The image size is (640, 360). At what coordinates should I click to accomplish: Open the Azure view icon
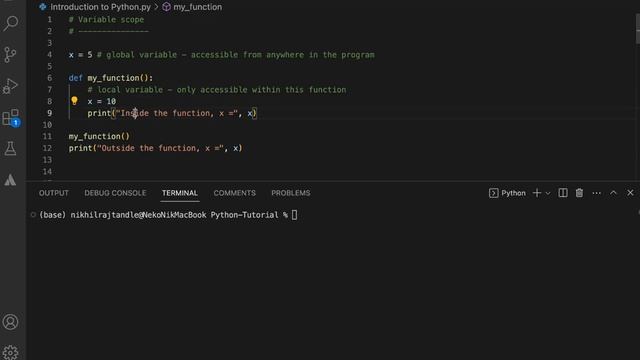point(10,180)
